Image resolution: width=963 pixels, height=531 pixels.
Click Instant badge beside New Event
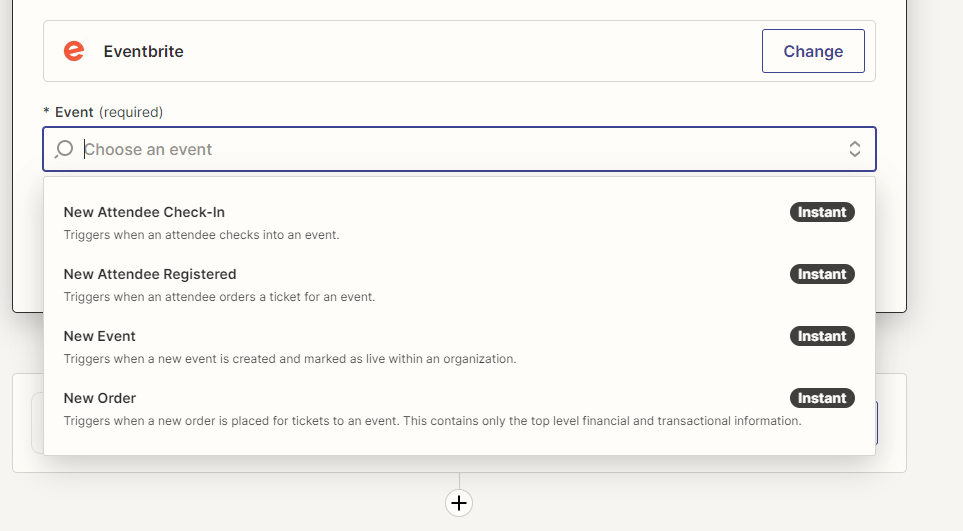point(822,336)
